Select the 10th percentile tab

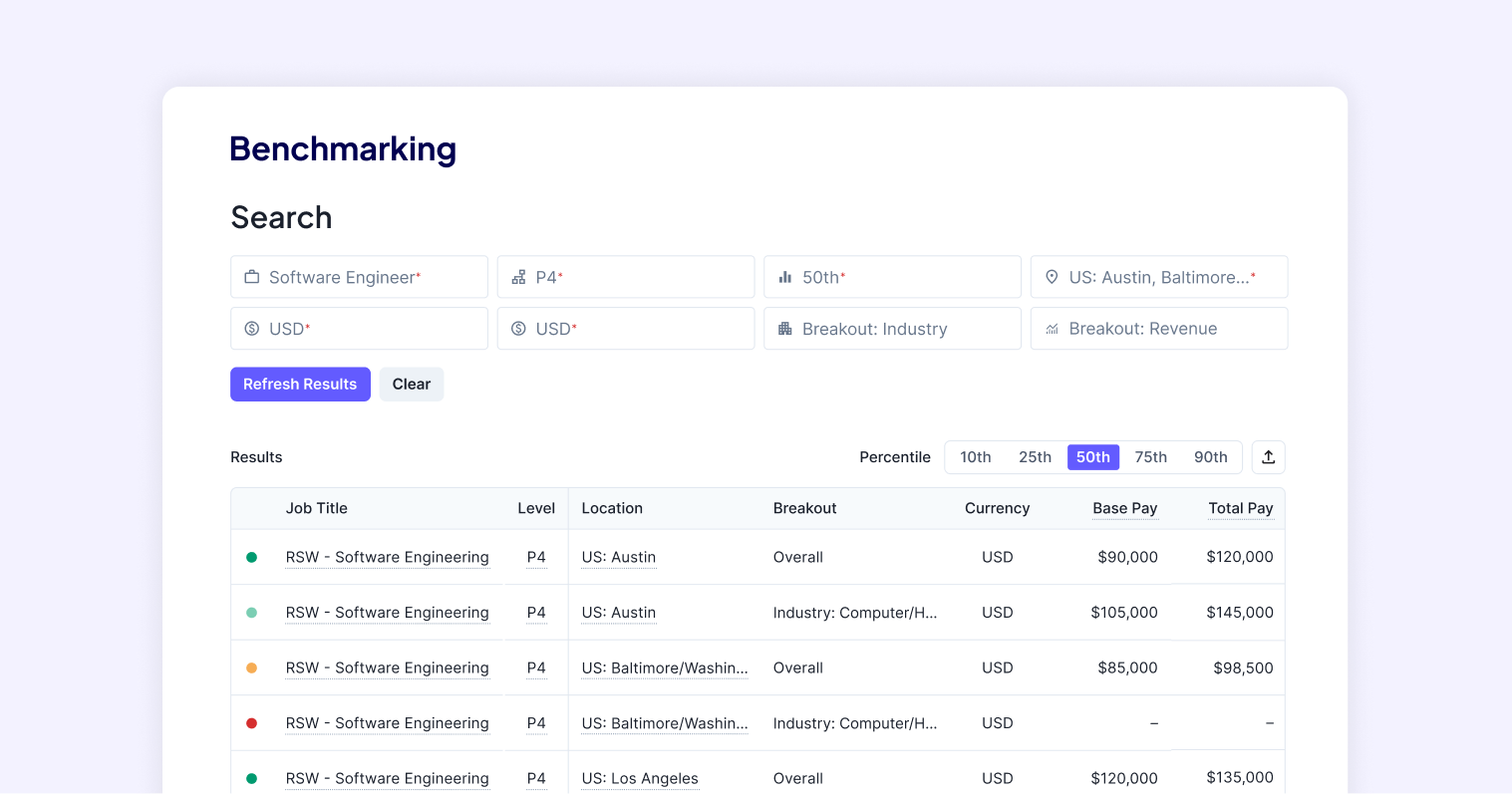pos(976,457)
